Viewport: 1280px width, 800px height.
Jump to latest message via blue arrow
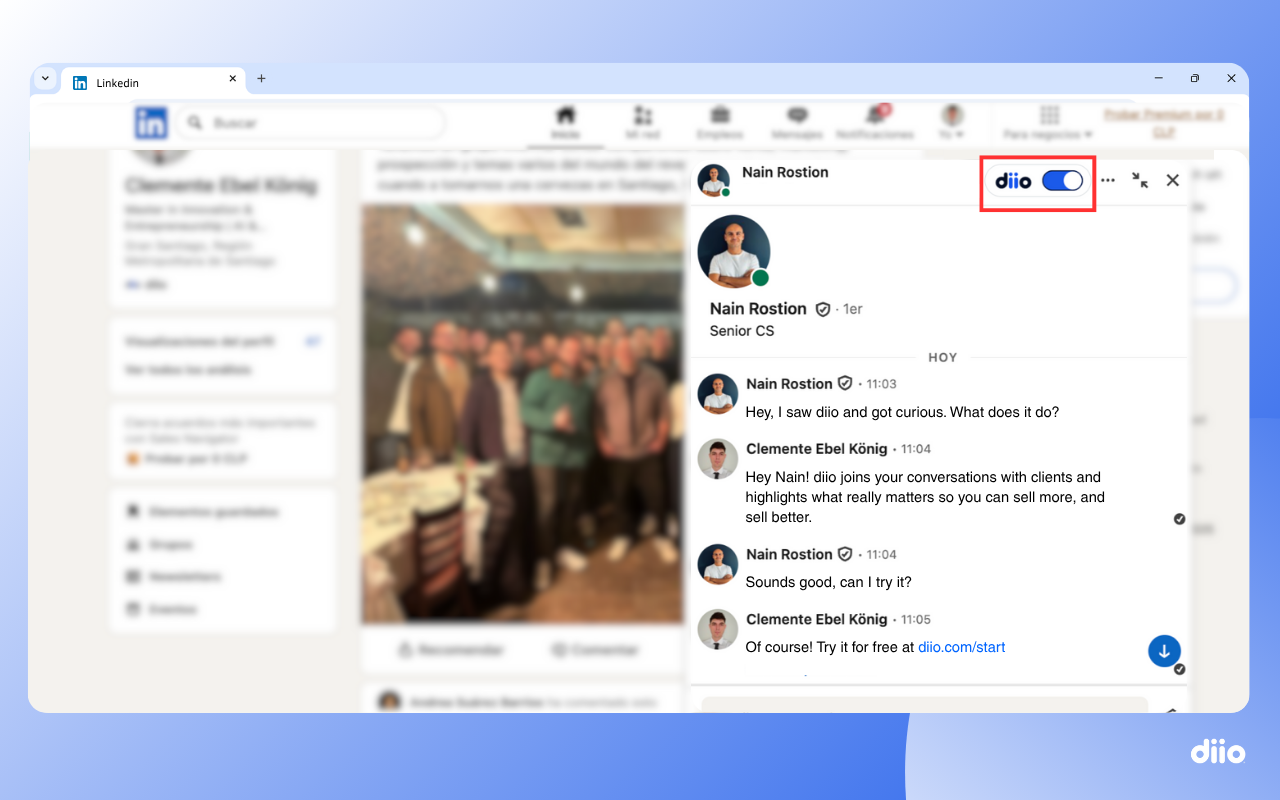pos(1164,650)
